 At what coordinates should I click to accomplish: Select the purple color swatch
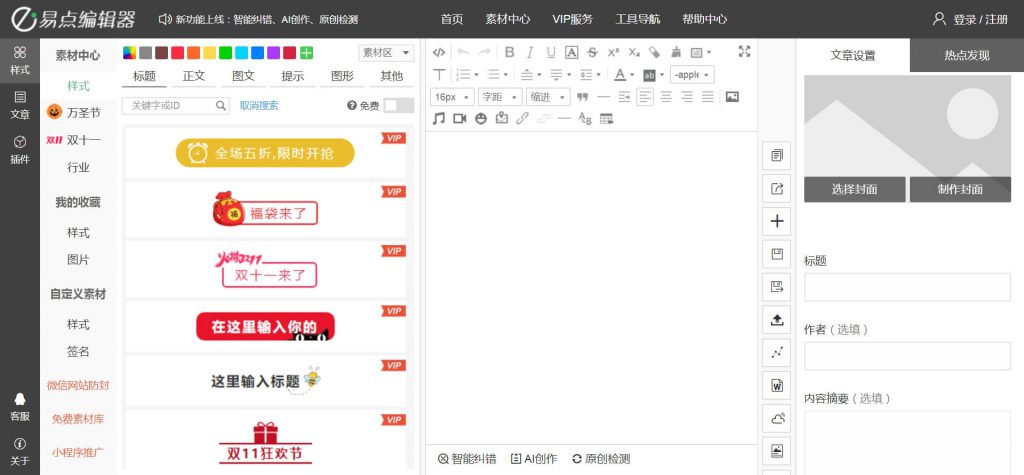(274, 53)
